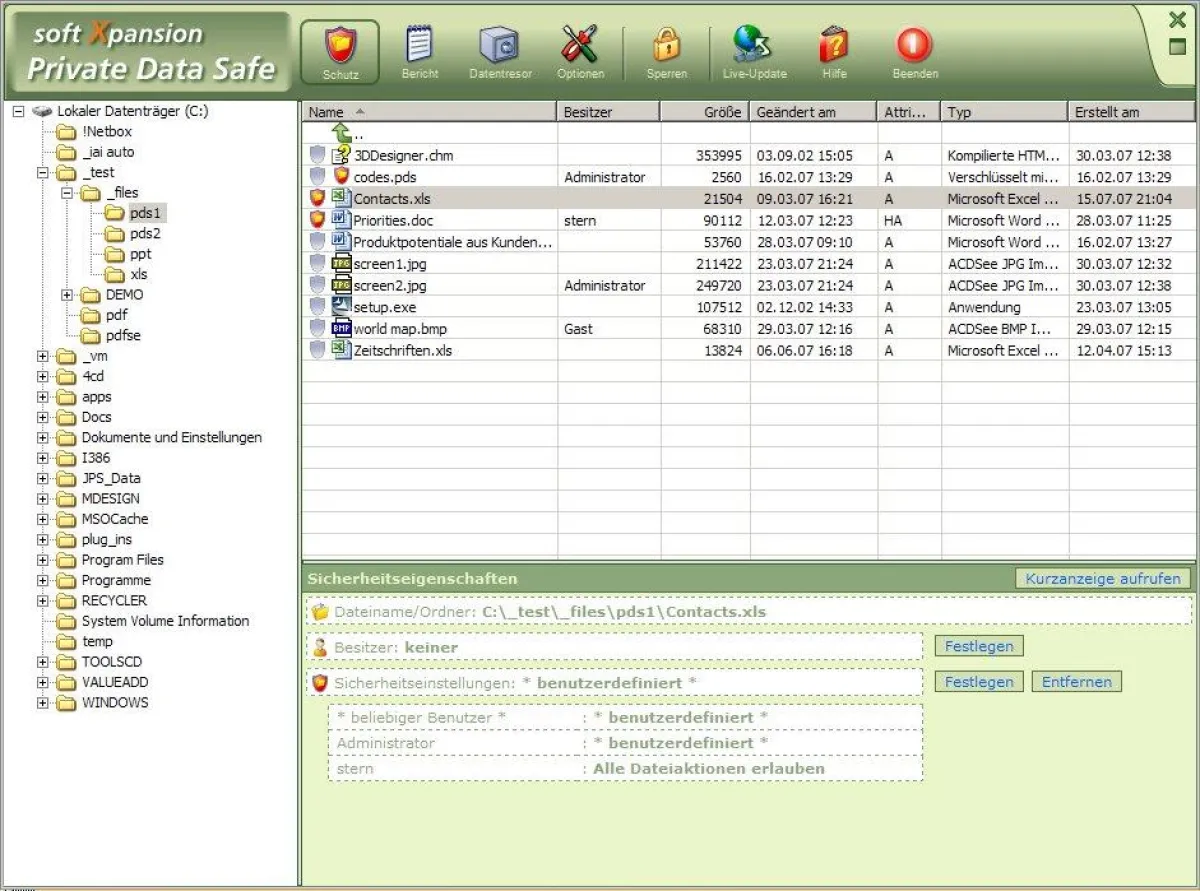Open the Hilfe help
The height and width of the screenshot is (891, 1200).
coord(833,48)
